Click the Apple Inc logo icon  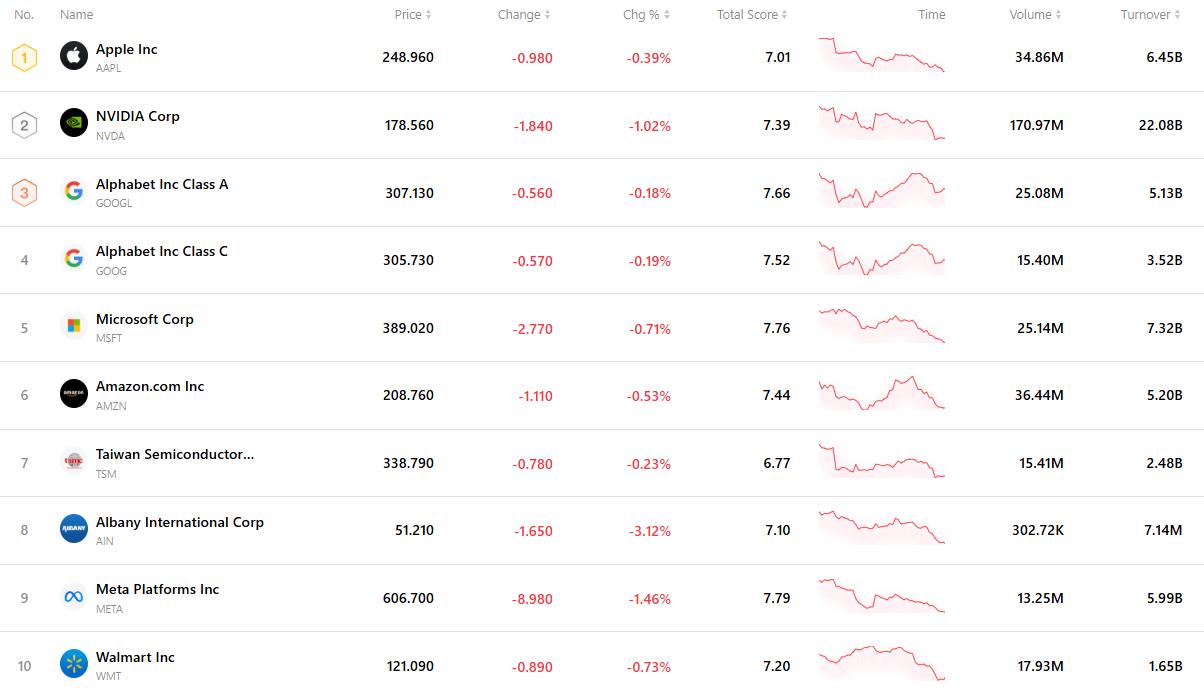(74, 57)
